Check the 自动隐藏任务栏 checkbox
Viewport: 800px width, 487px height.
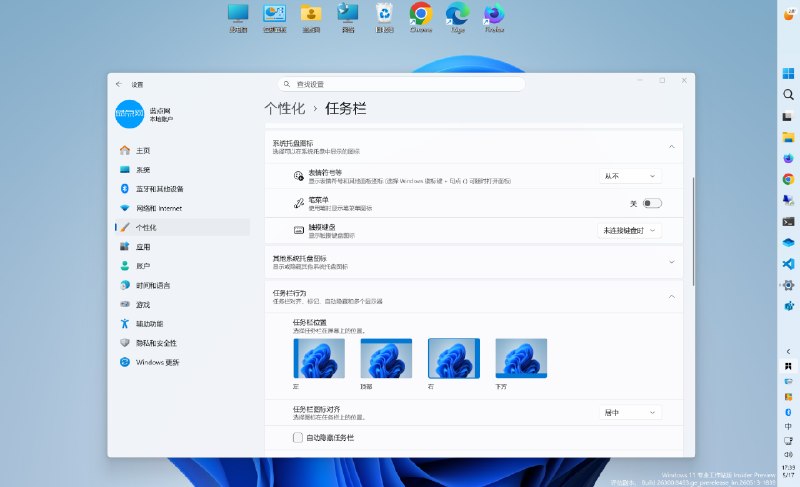298,438
